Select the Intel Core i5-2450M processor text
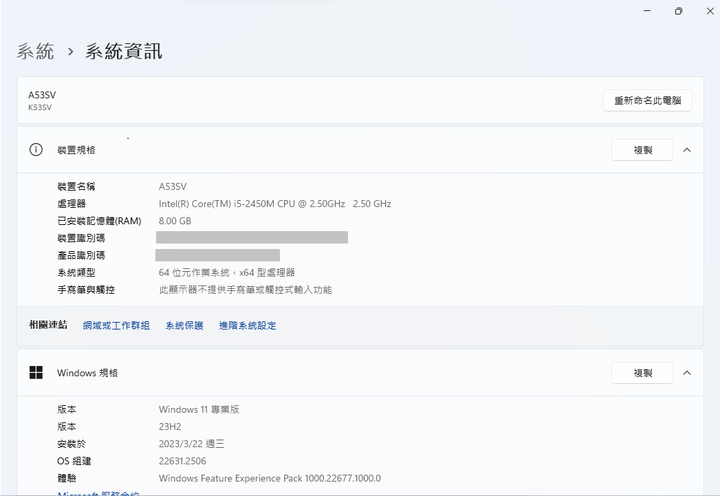The width and height of the screenshot is (720, 496). [x=275, y=204]
